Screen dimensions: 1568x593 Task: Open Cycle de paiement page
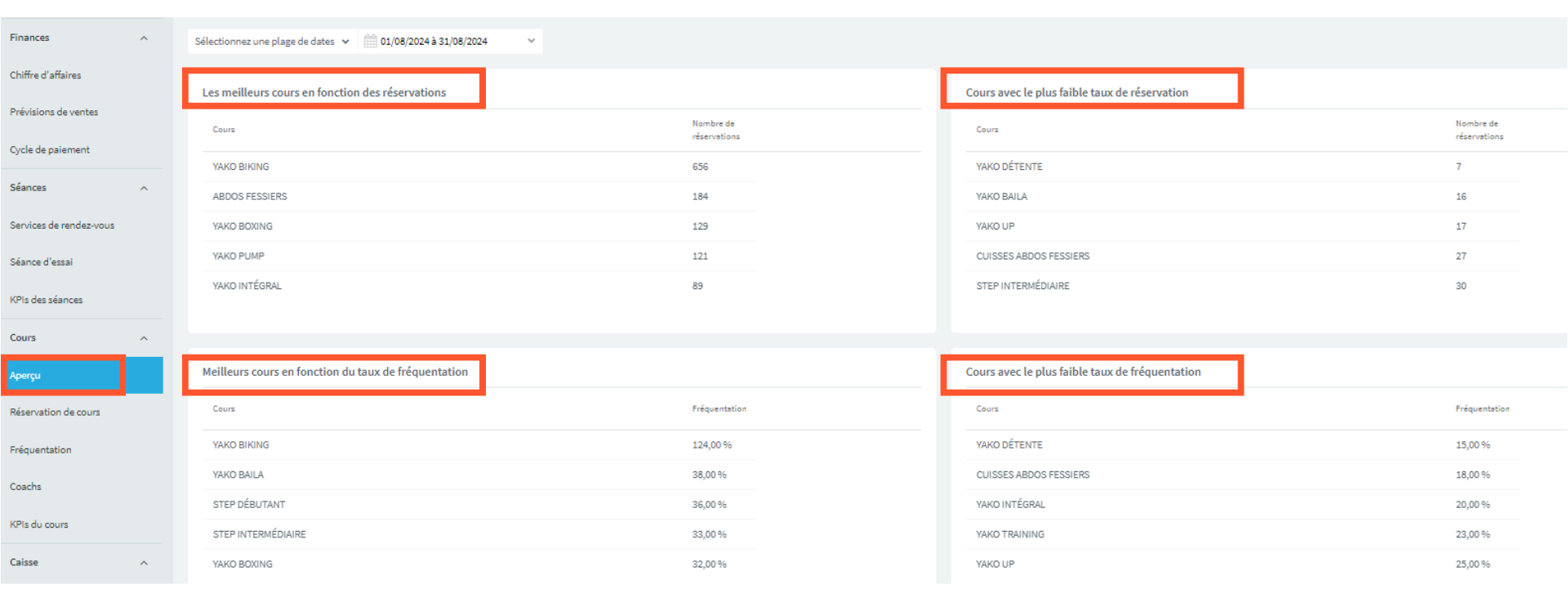(x=50, y=150)
